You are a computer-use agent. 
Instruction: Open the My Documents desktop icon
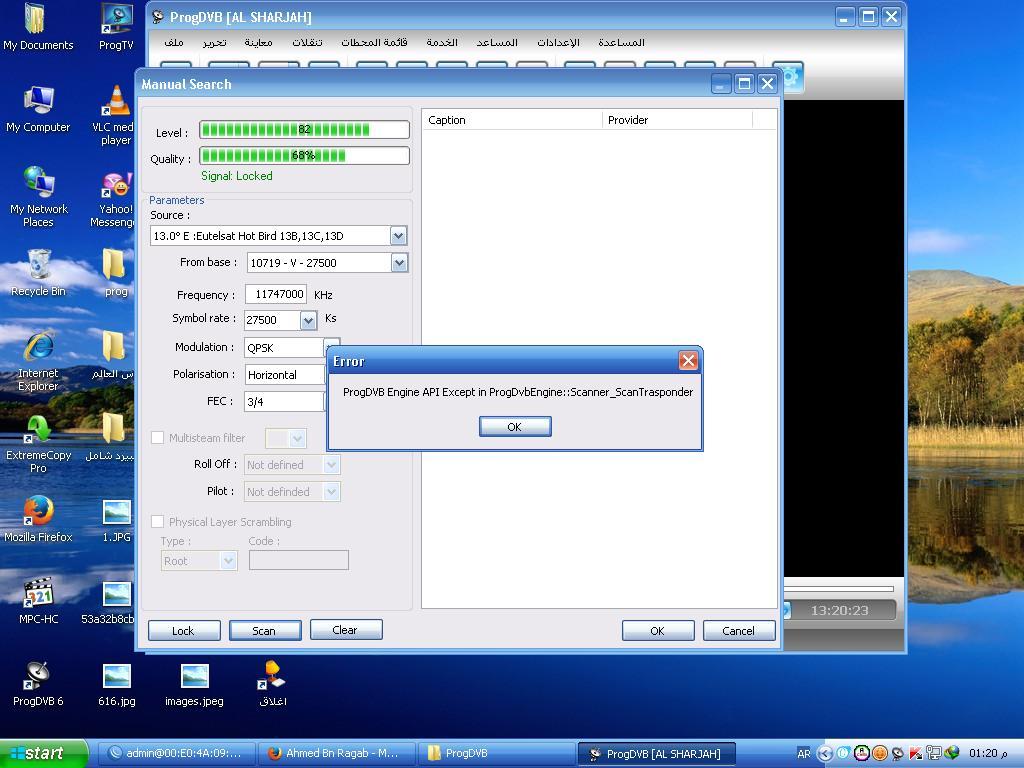pos(38,27)
